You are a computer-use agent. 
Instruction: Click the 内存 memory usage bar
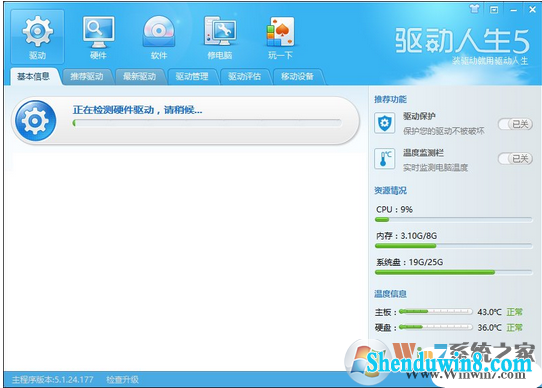pyautogui.click(x=454, y=246)
